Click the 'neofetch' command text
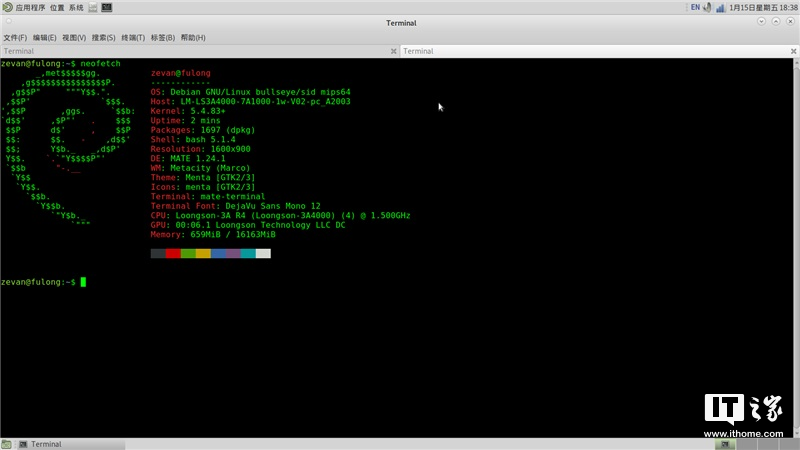This screenshot has width=800, height=450. pyautogui.click(x=101, y=64)
